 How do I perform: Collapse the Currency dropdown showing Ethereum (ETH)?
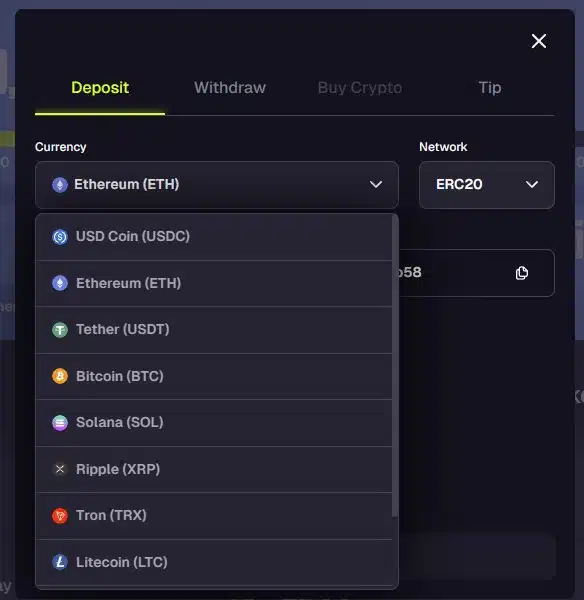click(217, 185)
